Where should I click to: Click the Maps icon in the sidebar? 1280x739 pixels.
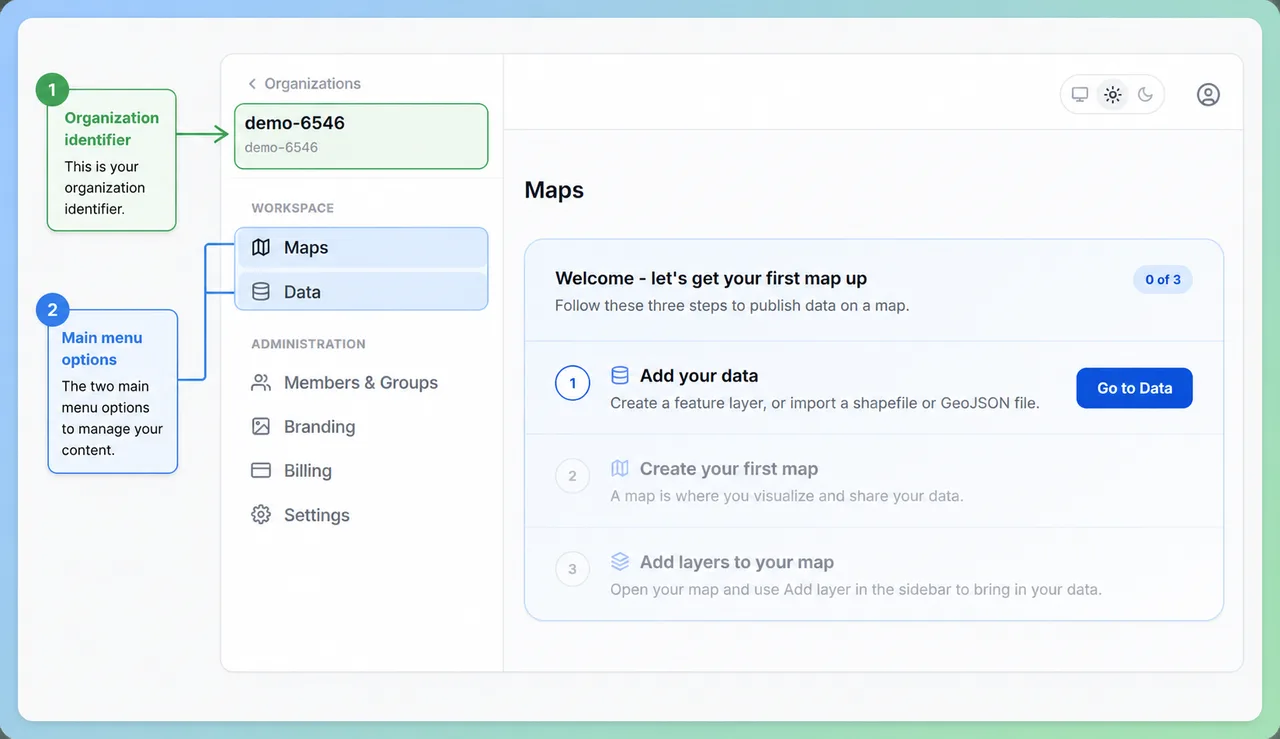click(x=261, y=247)
